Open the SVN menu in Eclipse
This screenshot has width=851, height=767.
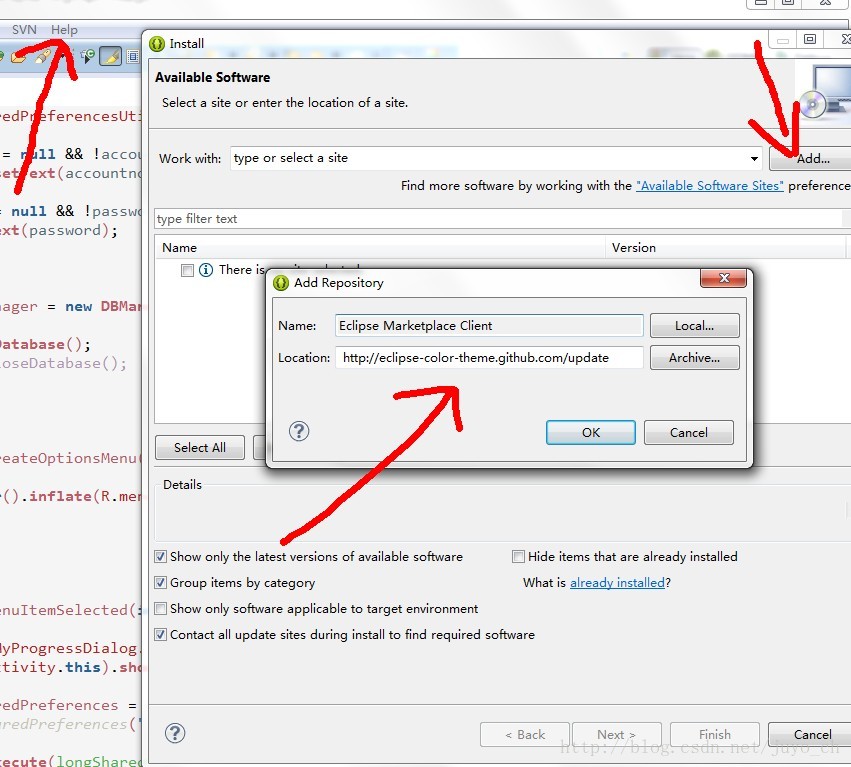coord(24,29)
